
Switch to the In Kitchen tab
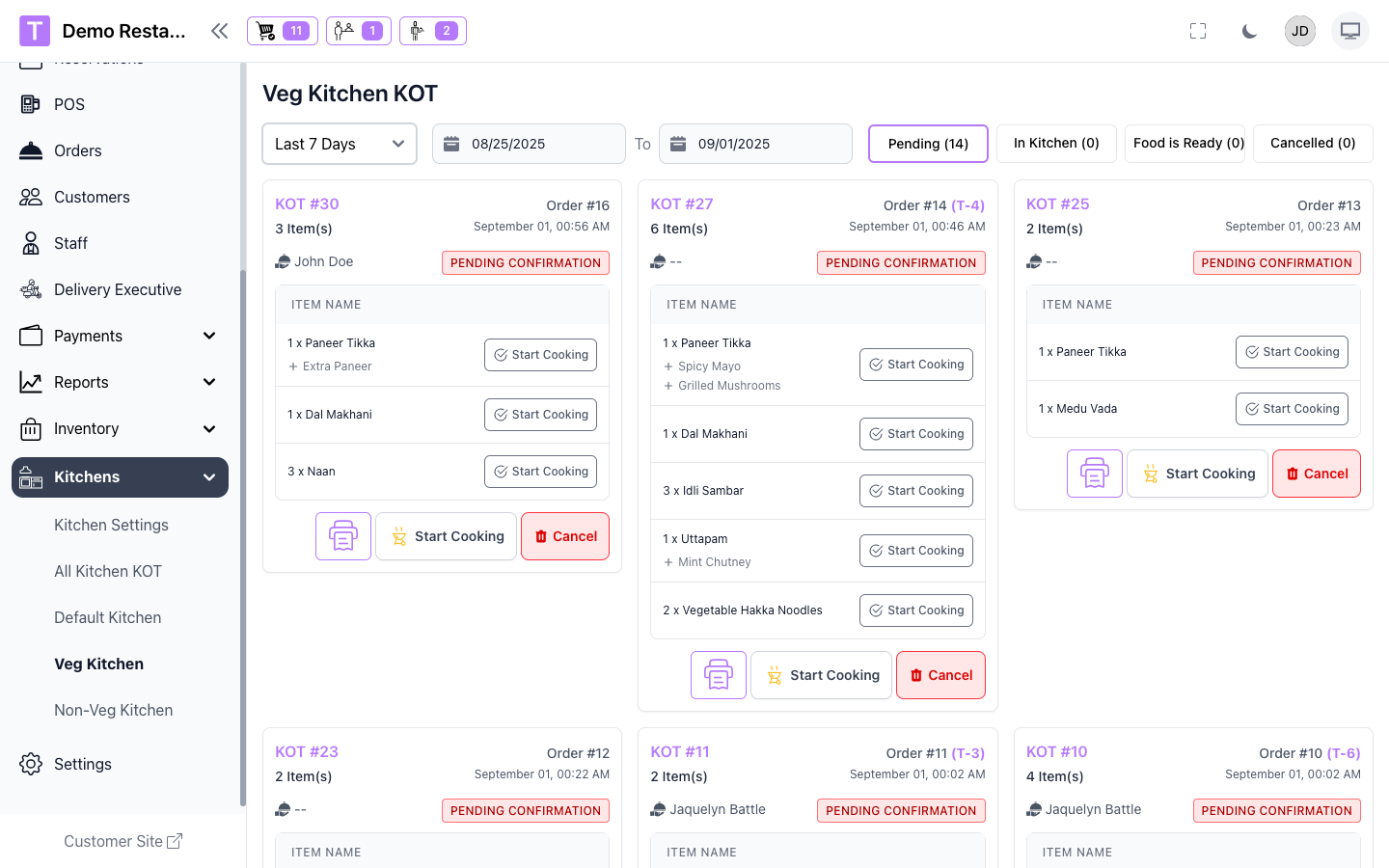(1055, 144)
